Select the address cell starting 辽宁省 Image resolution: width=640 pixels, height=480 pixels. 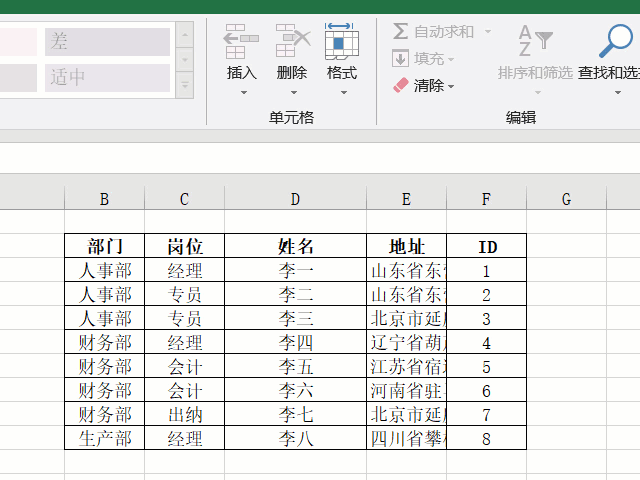pos(407,342)
